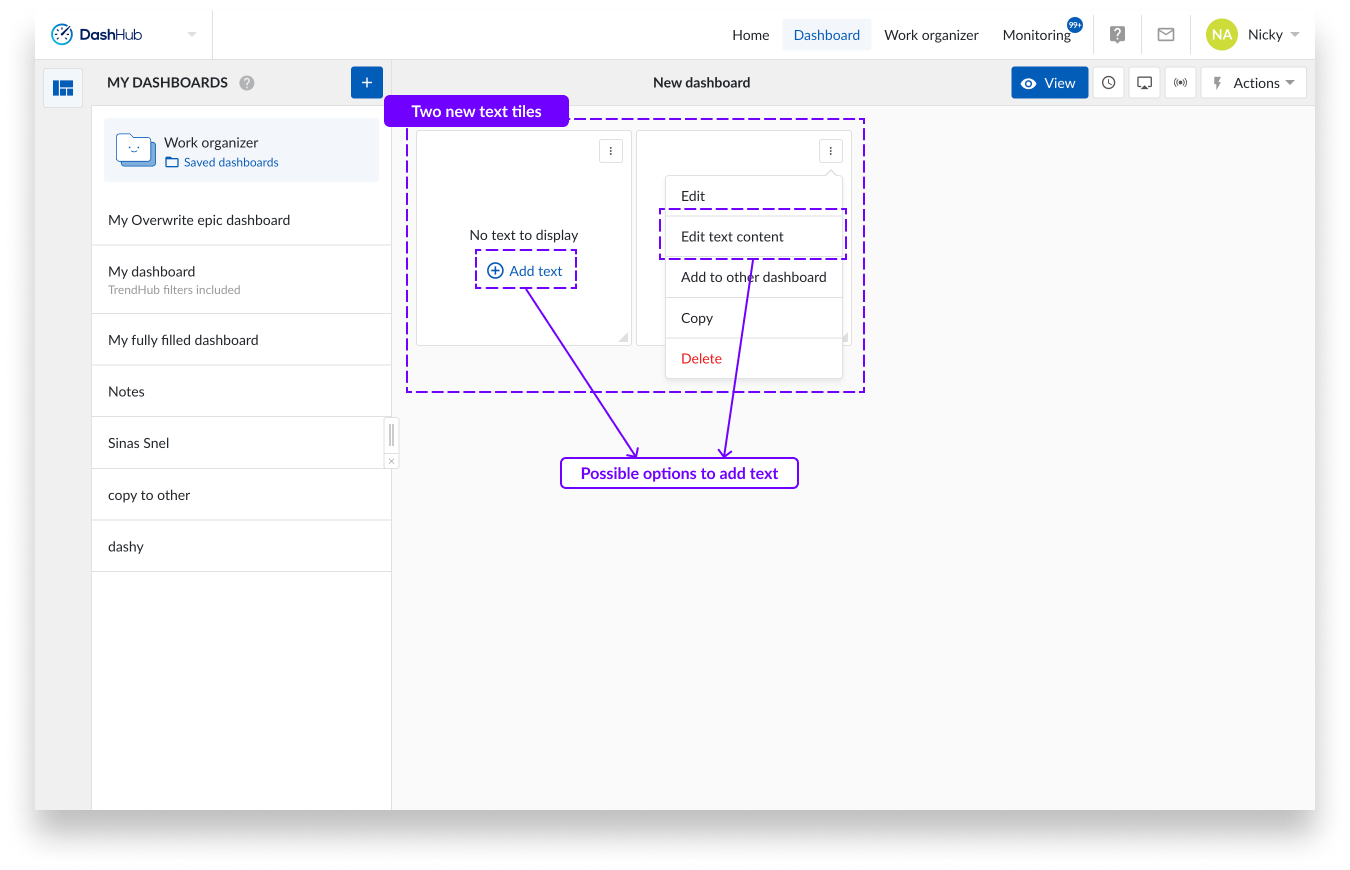Expand the Actions dropdown

pos(1254,83)
